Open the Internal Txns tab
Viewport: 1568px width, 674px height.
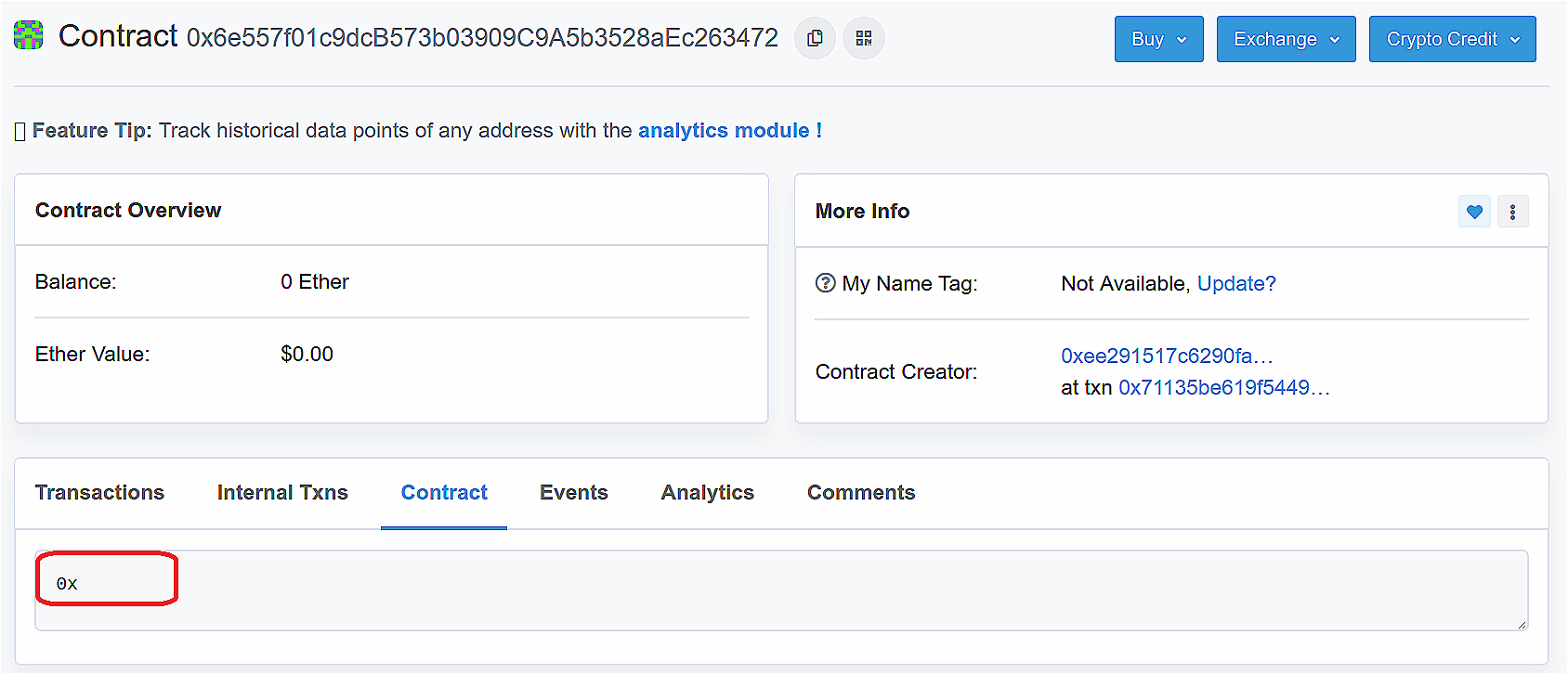click(282, 493)
